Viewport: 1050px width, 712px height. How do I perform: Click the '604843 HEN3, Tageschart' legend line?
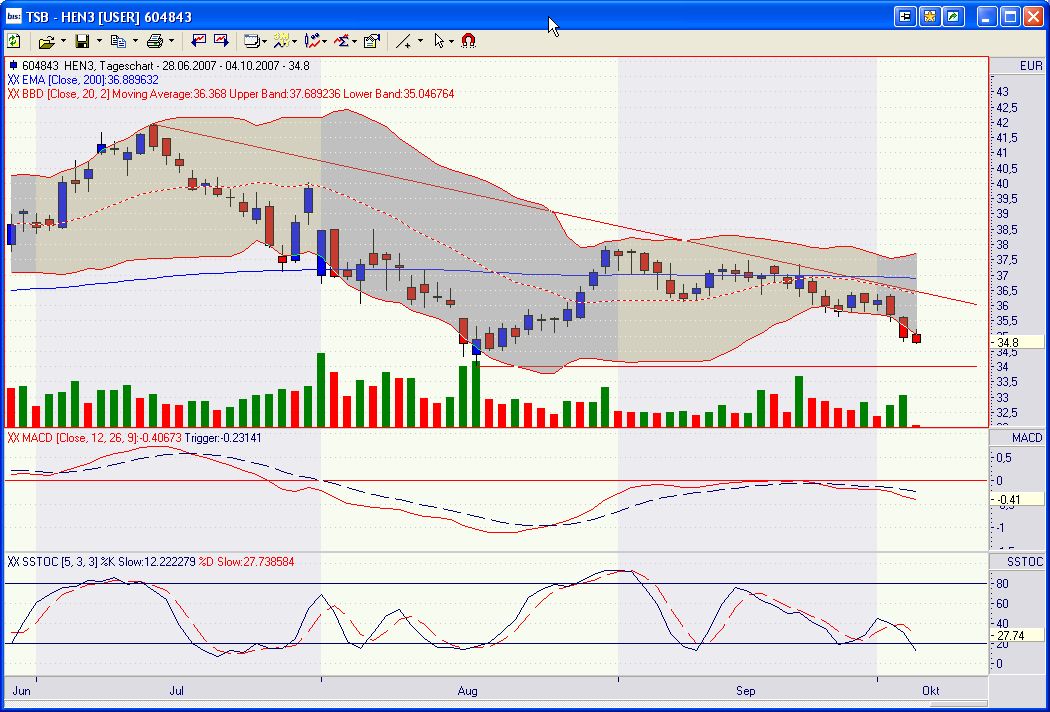(x=159, y=66)
